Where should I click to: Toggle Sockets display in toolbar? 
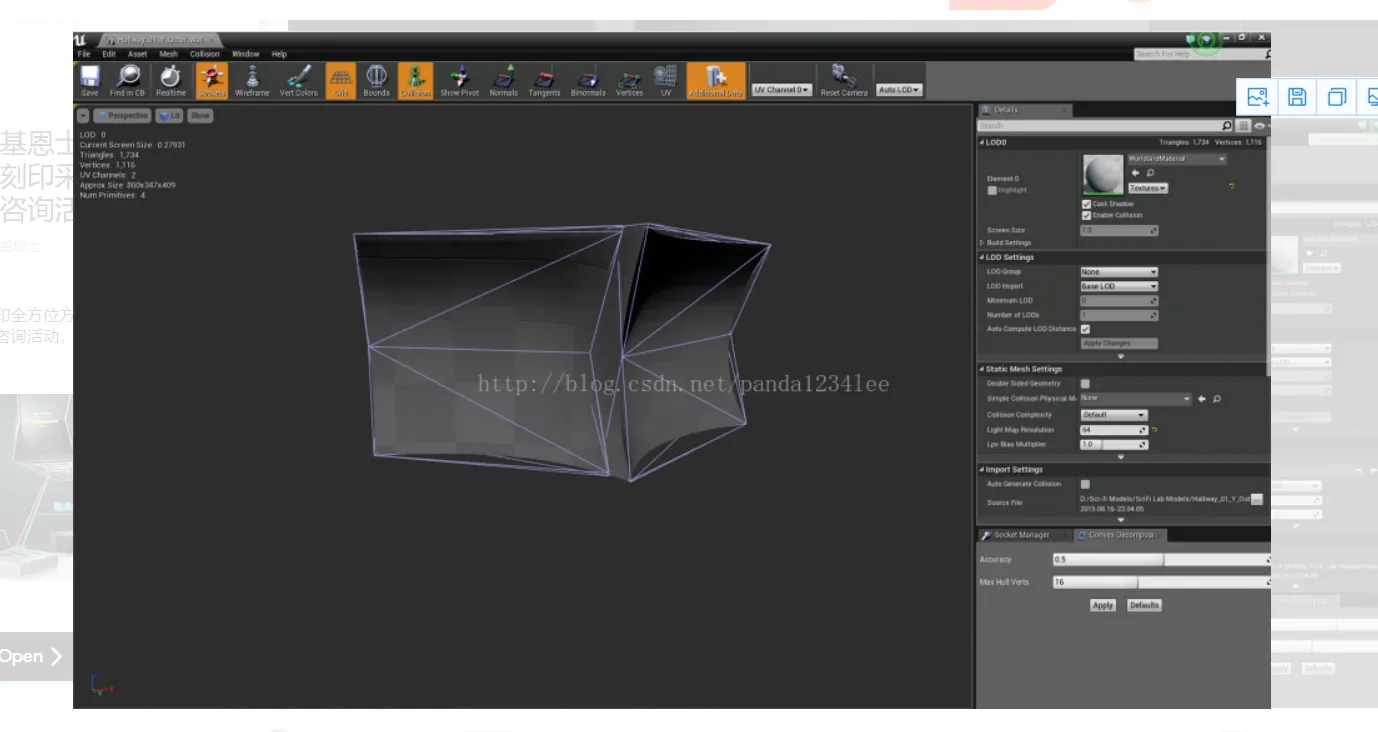pos(212,80)
